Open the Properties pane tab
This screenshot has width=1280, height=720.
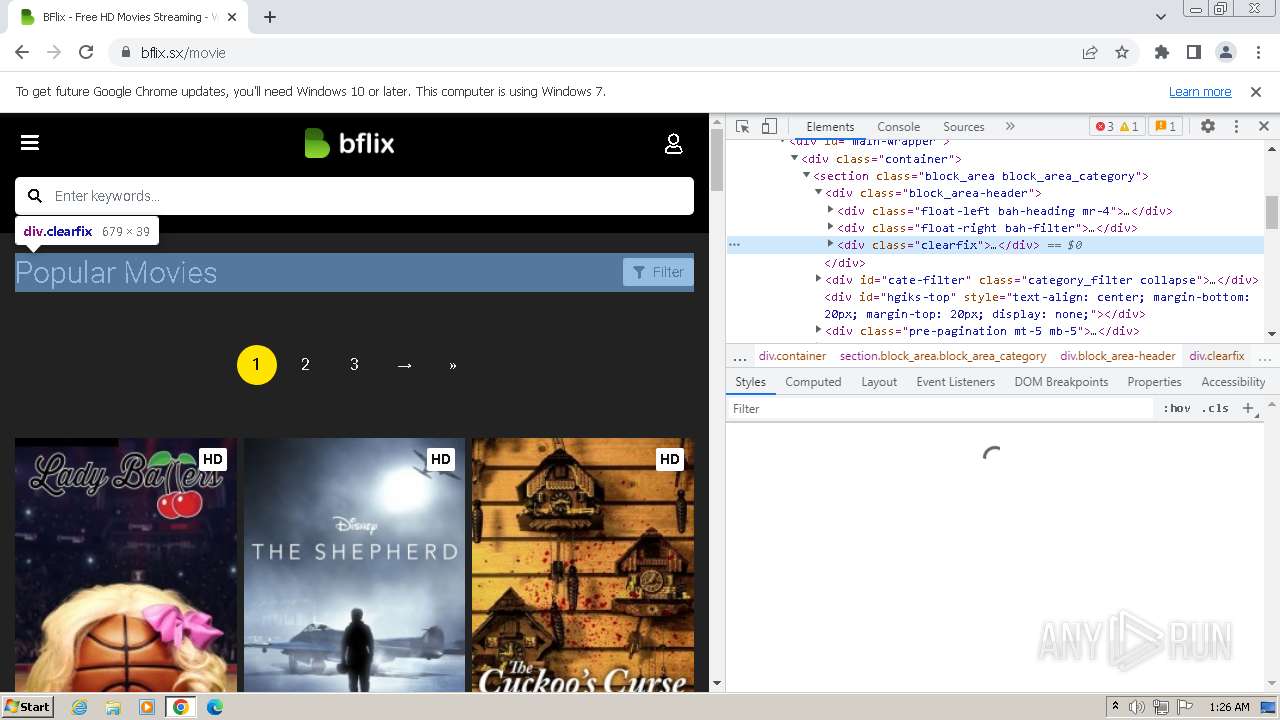[1154, 382]
